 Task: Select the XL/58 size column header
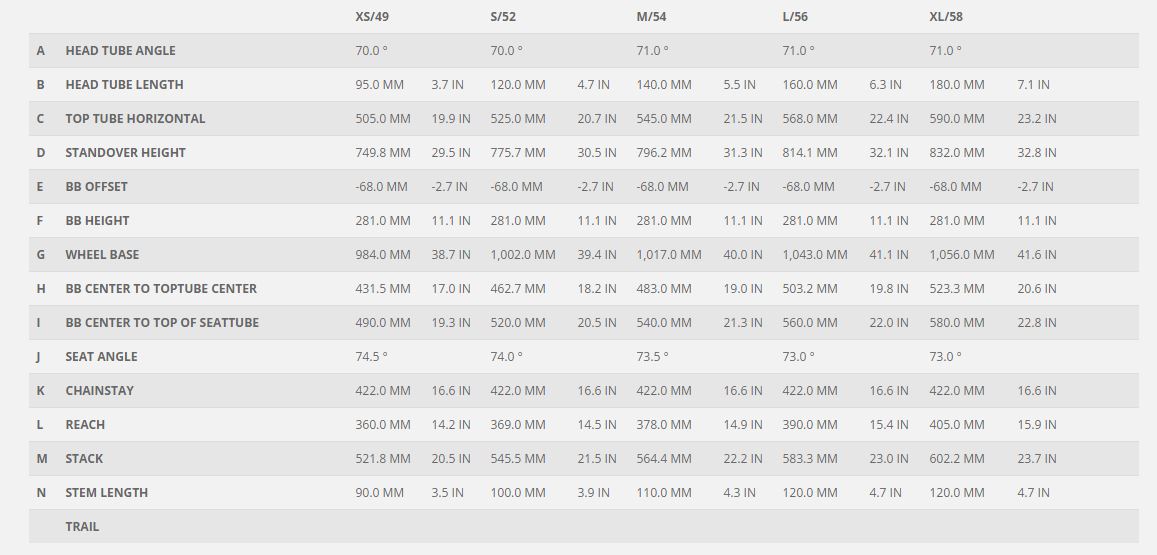tap(946, 17)
